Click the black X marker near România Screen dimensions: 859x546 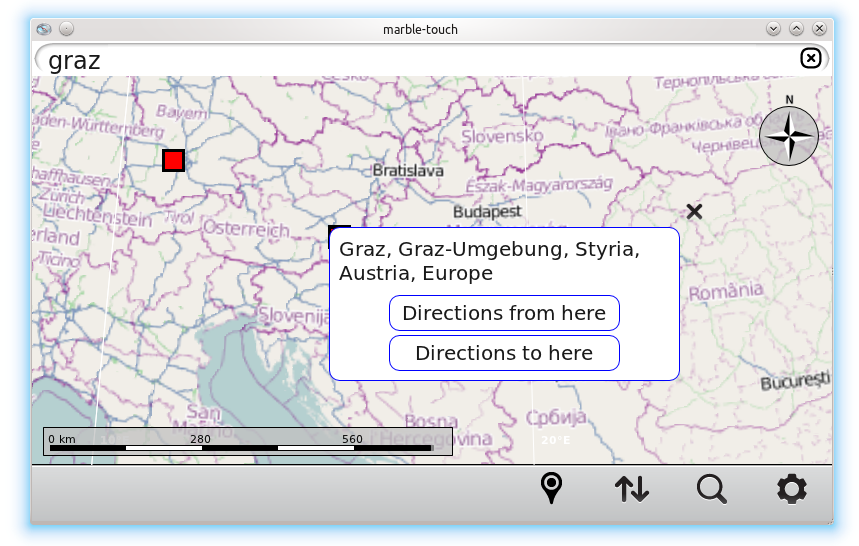[694, 211]
